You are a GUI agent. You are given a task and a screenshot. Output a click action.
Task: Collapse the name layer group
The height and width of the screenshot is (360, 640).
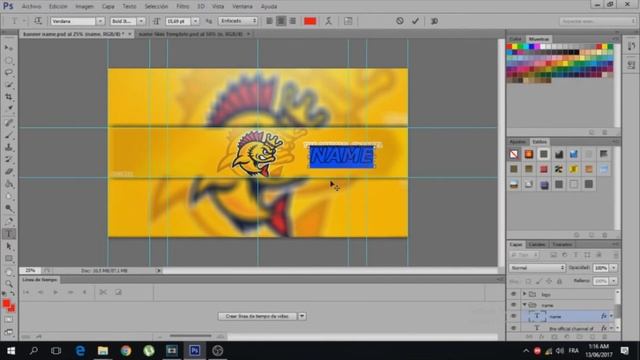coord(524,305)
